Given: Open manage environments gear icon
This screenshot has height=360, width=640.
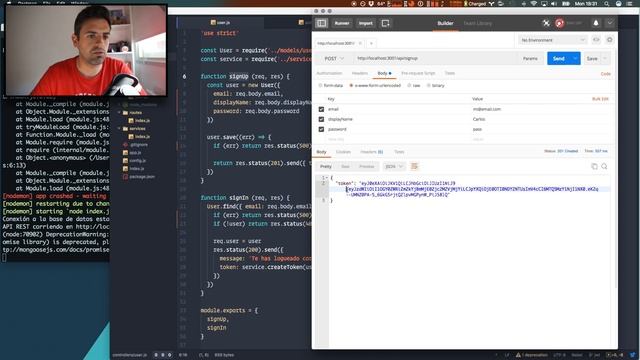Looking at the screenshot, I should pyautogui.click(x=609, y=40).
